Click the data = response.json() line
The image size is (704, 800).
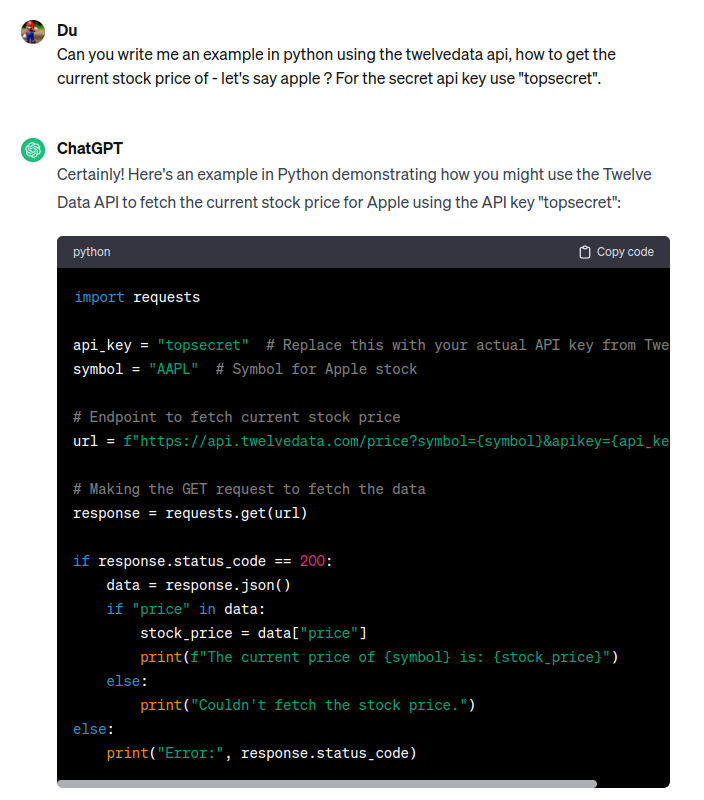coord(198,585)
